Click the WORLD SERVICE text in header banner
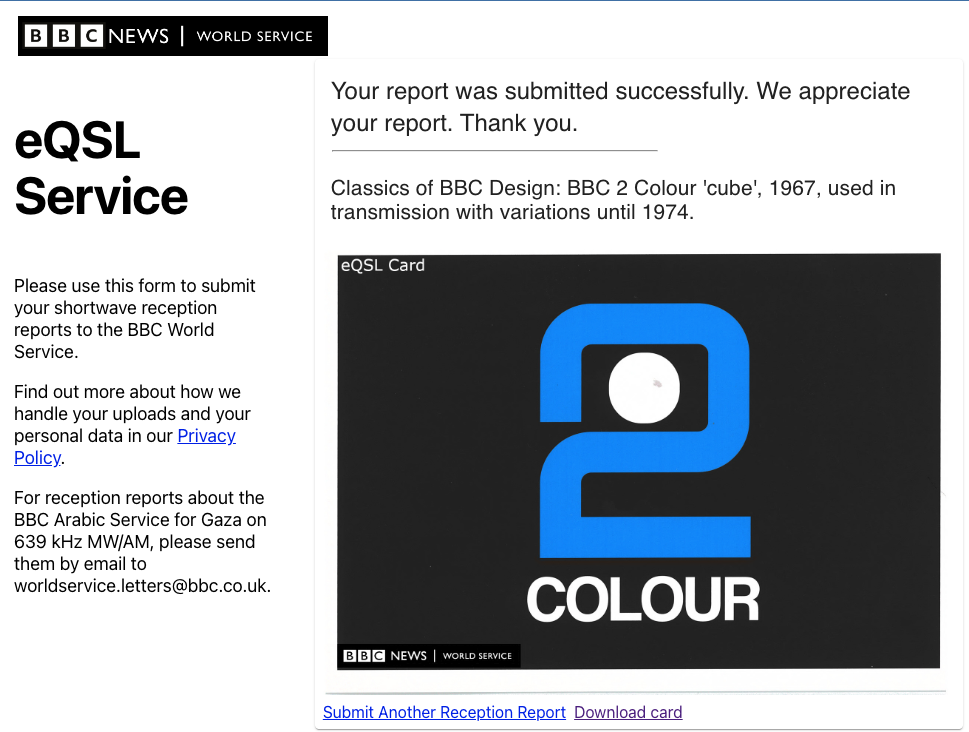969x732 pixels. click(254, 37)
